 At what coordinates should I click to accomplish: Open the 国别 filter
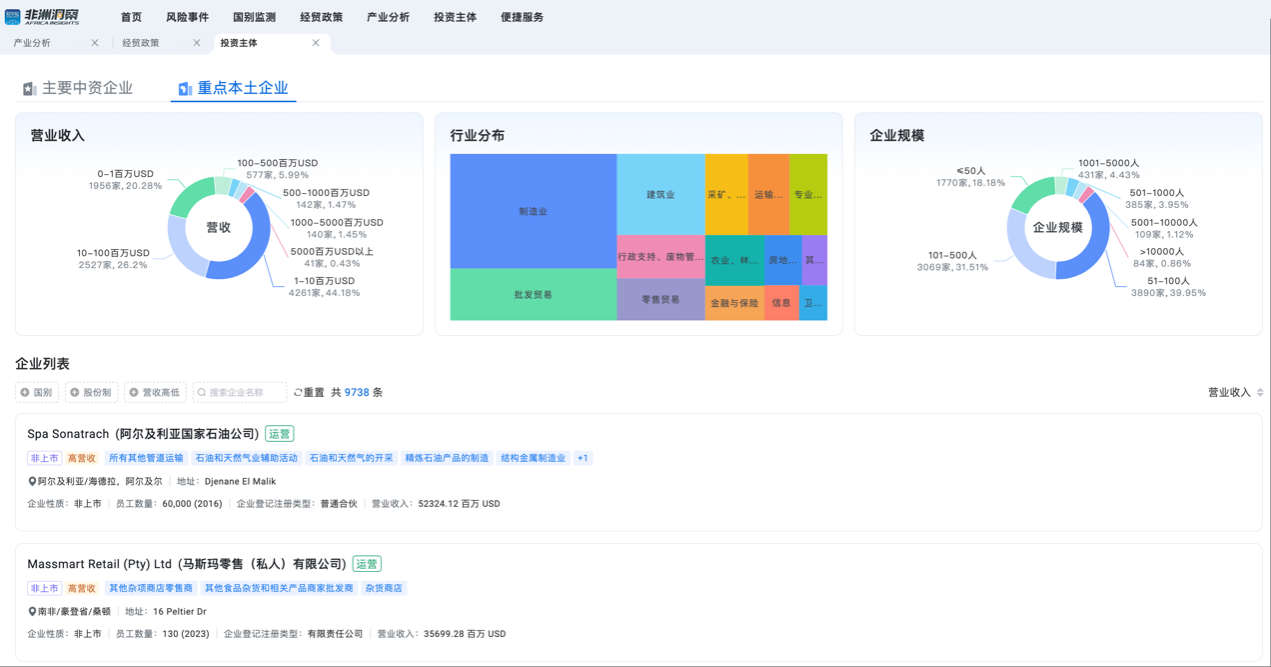(37, 393)
